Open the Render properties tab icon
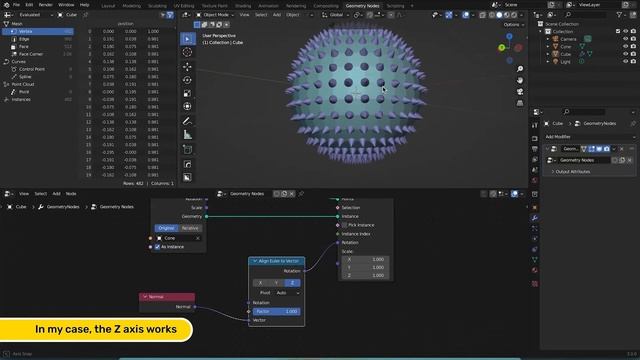This screenshot has width=640, height=360. coord(535,139)
